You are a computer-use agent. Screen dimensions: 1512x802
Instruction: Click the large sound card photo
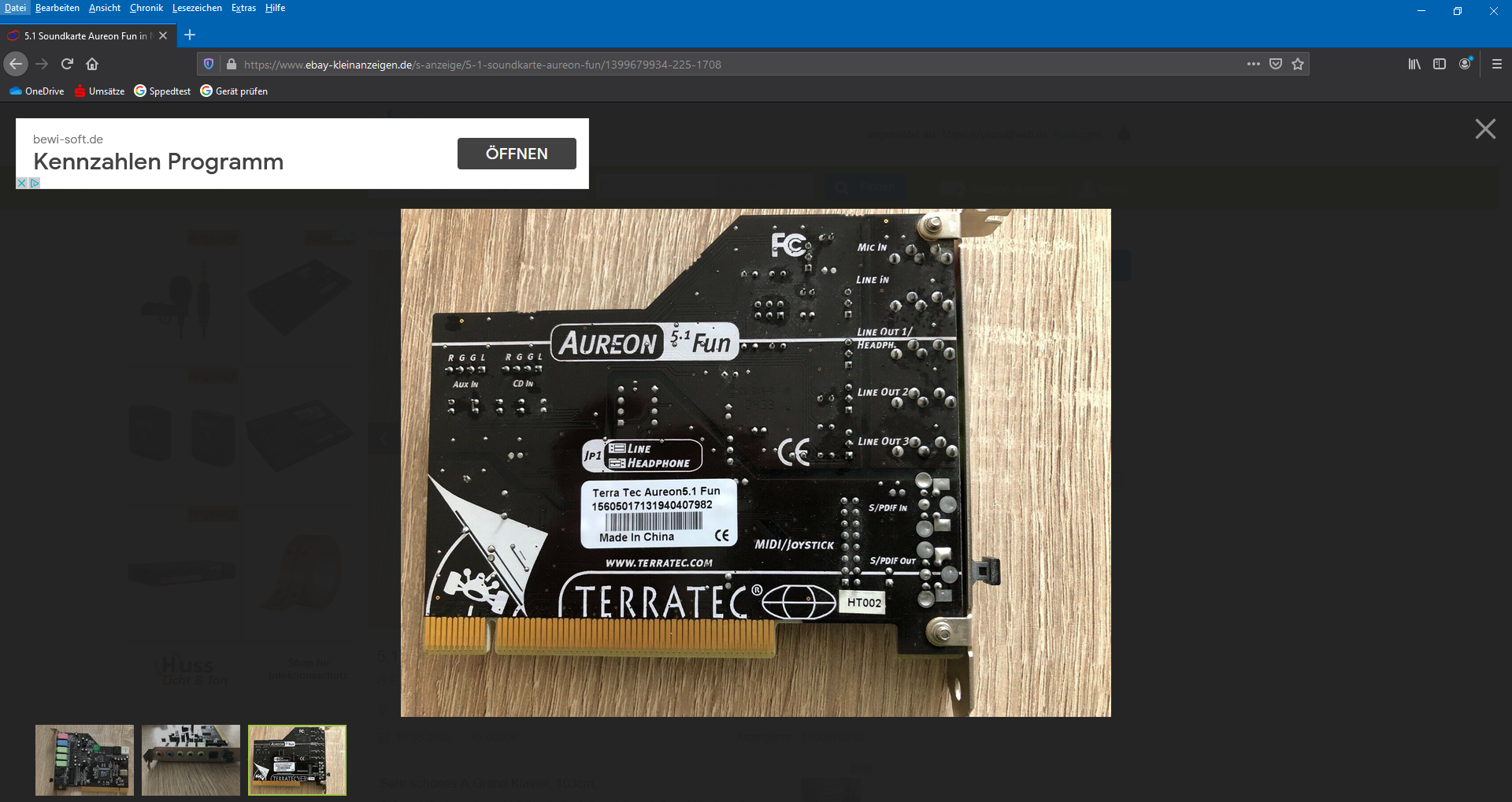click(x=756, y=462)
